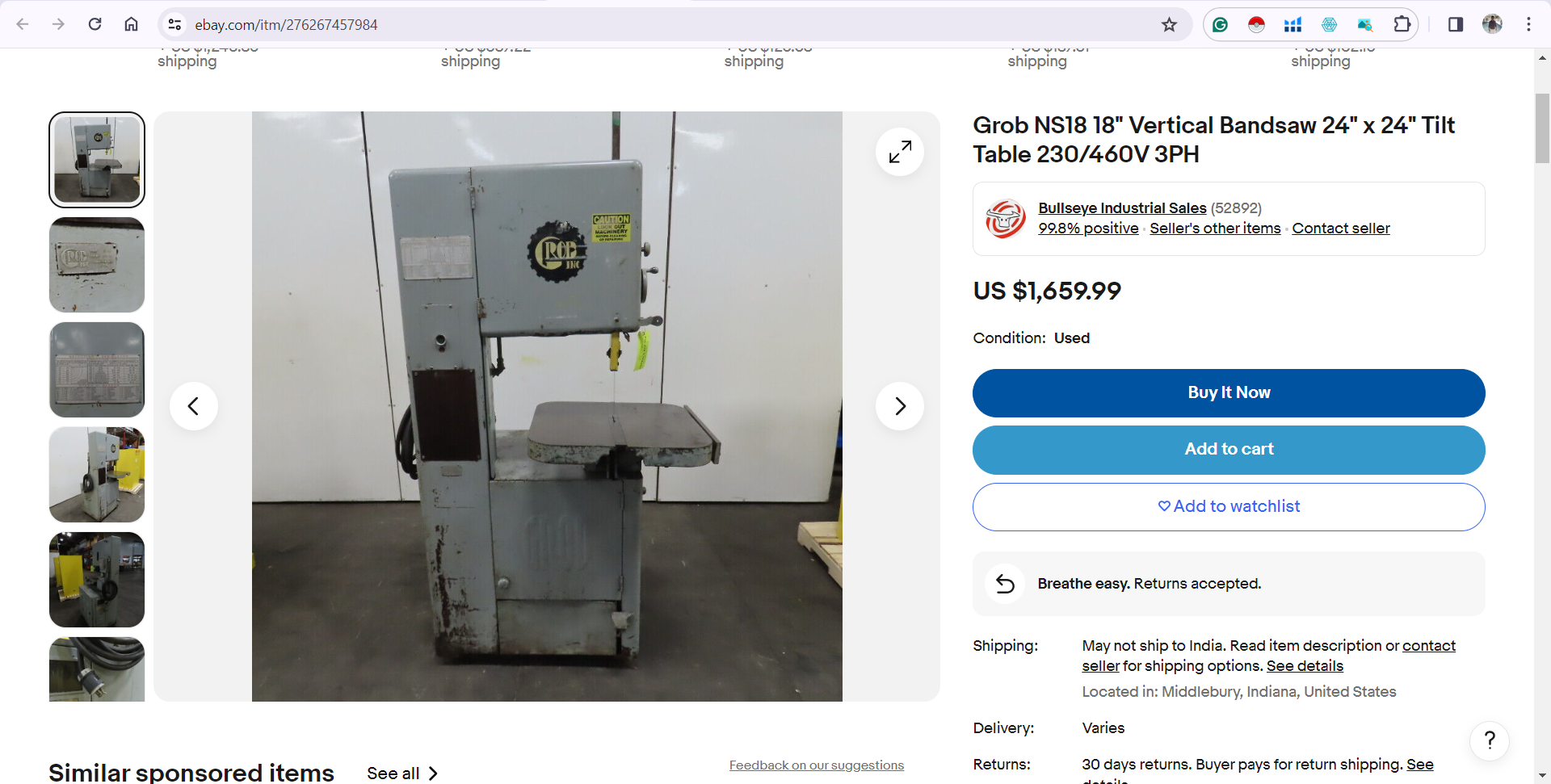Screen dimensions: 1551x784
Task: Click seller feedback count (52892)
Action: click(1236, 208)
